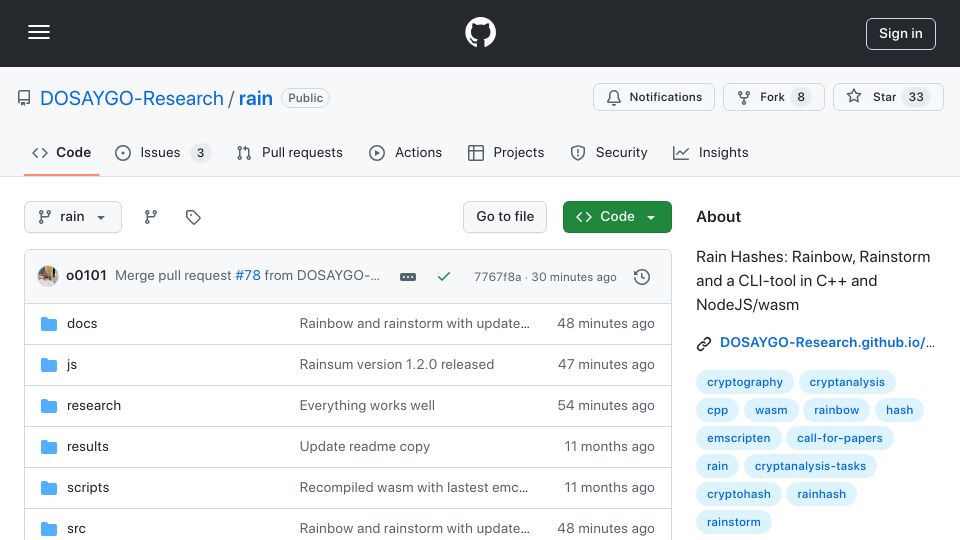Open DOSAYGO-Research.github.io website link
This screenshot has height=540, width=960.
(x=827, y=342)
